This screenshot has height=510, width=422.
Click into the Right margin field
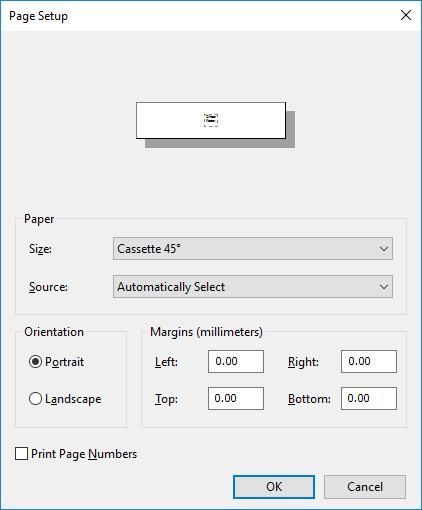(369, 361)
